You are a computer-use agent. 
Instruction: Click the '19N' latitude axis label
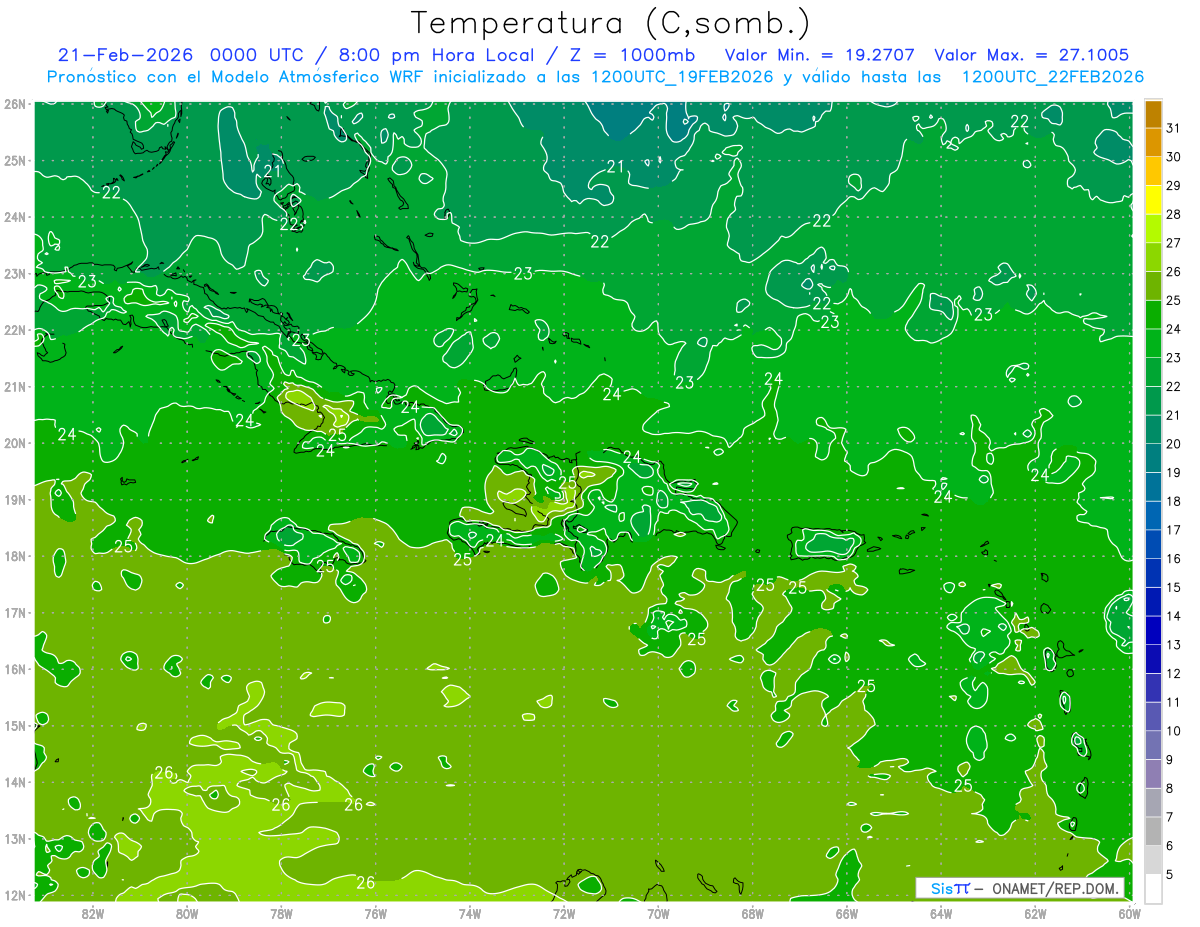[15, 500]
